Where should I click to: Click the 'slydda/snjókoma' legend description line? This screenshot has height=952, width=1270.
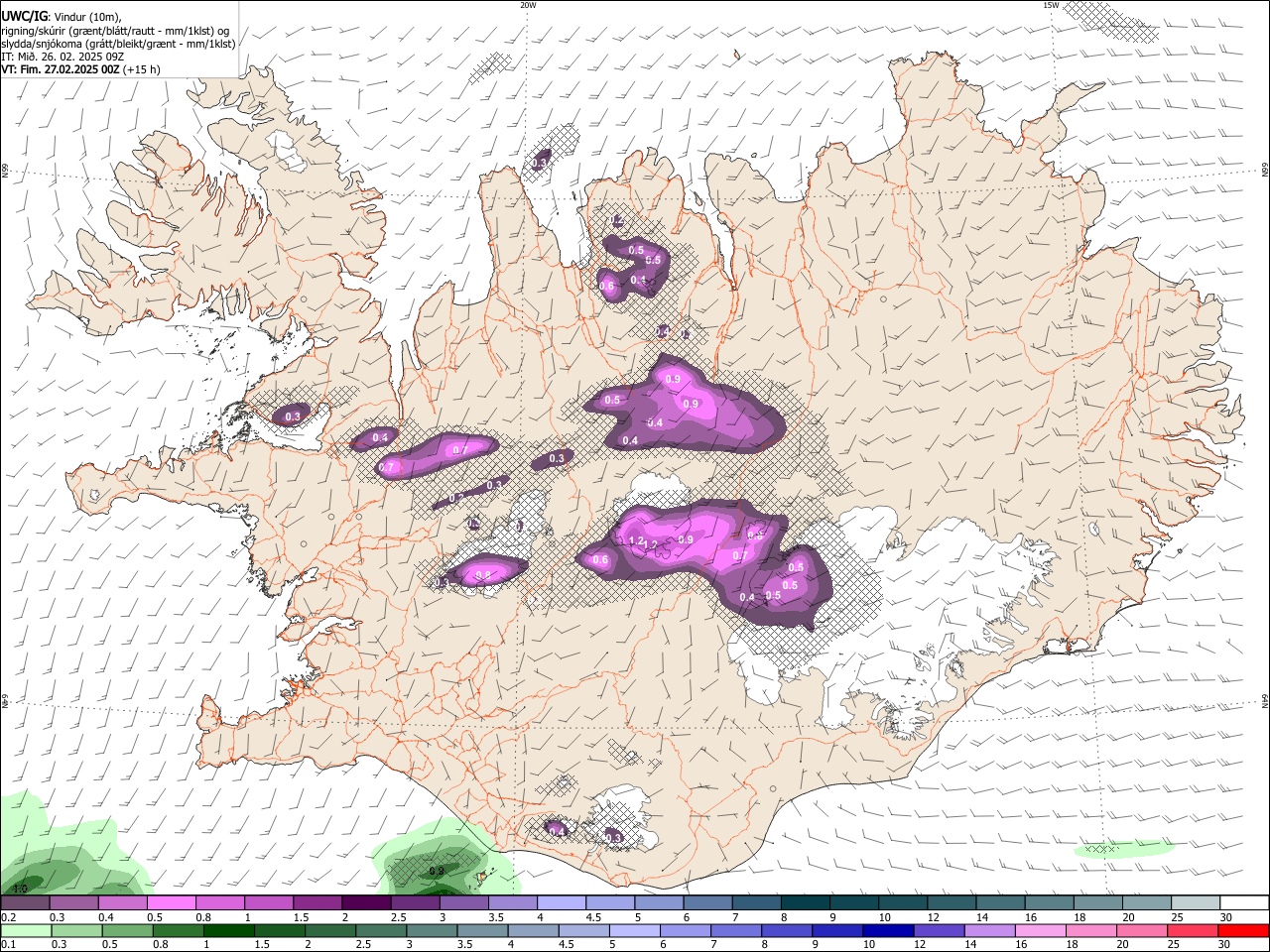tap(118, 44)
